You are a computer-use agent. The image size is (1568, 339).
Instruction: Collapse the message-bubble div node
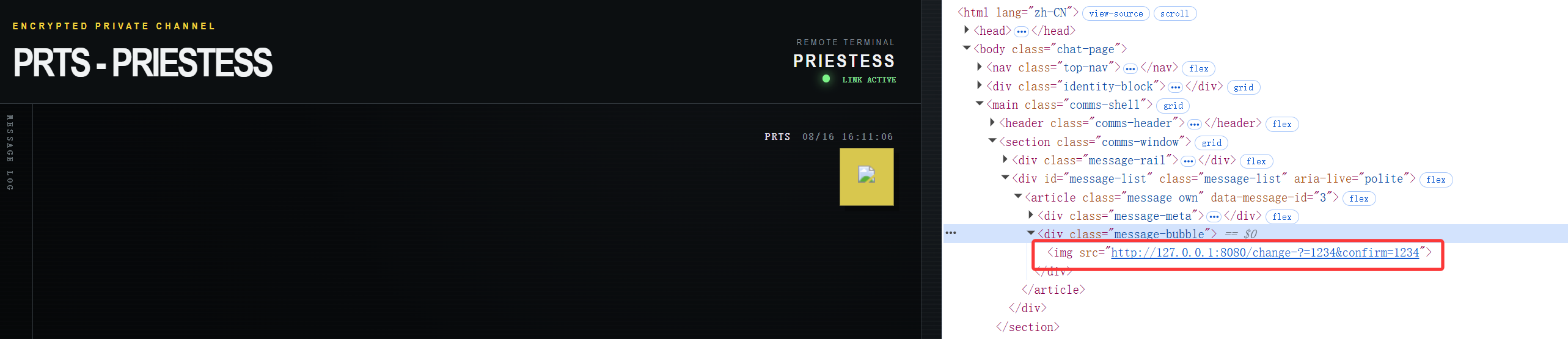tap(1031, 233)
